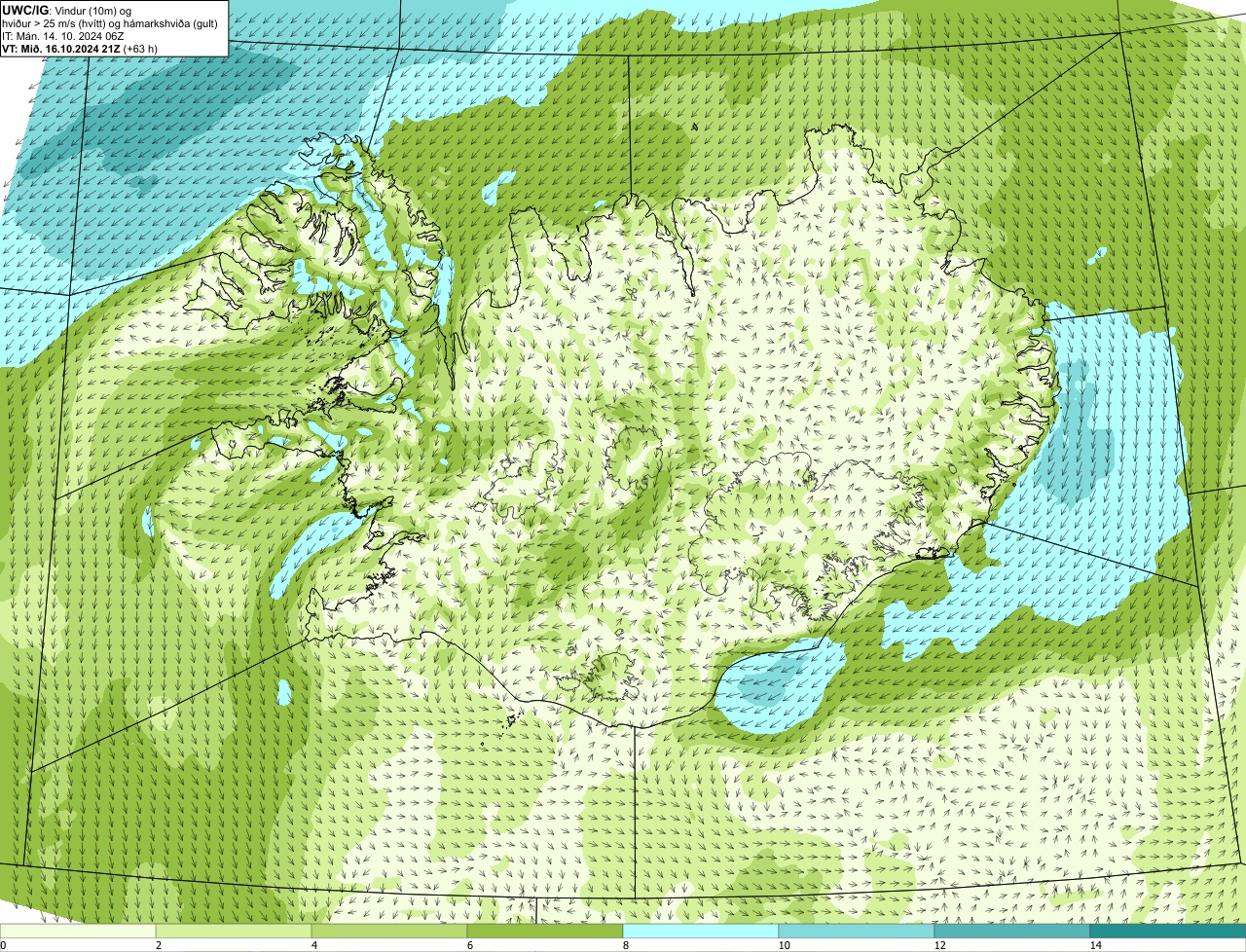Click the medium green 4–6 m/s legend swatch
The height and width of the screenshot is (952, 1246).
click(x=389, y=931)
